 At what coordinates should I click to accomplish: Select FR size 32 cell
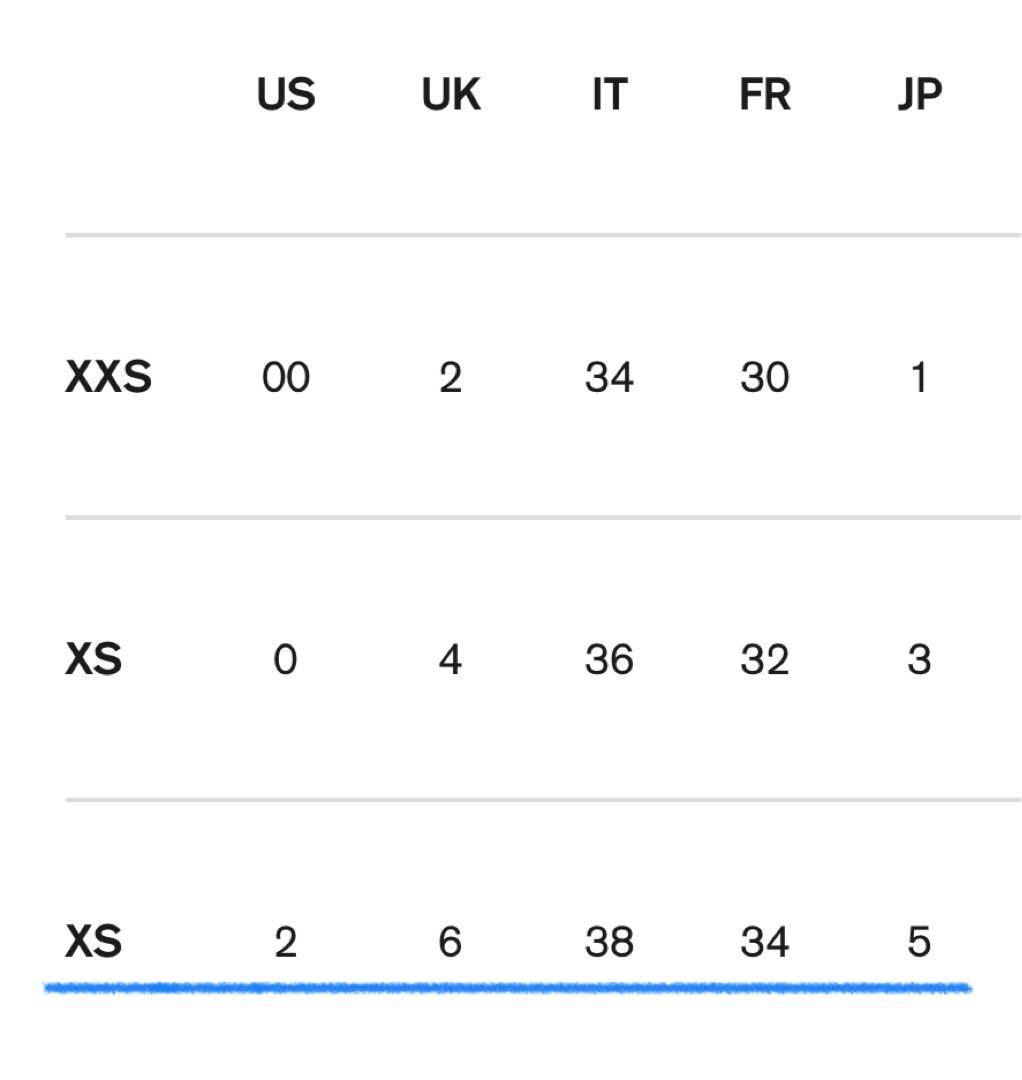(764, 659)
